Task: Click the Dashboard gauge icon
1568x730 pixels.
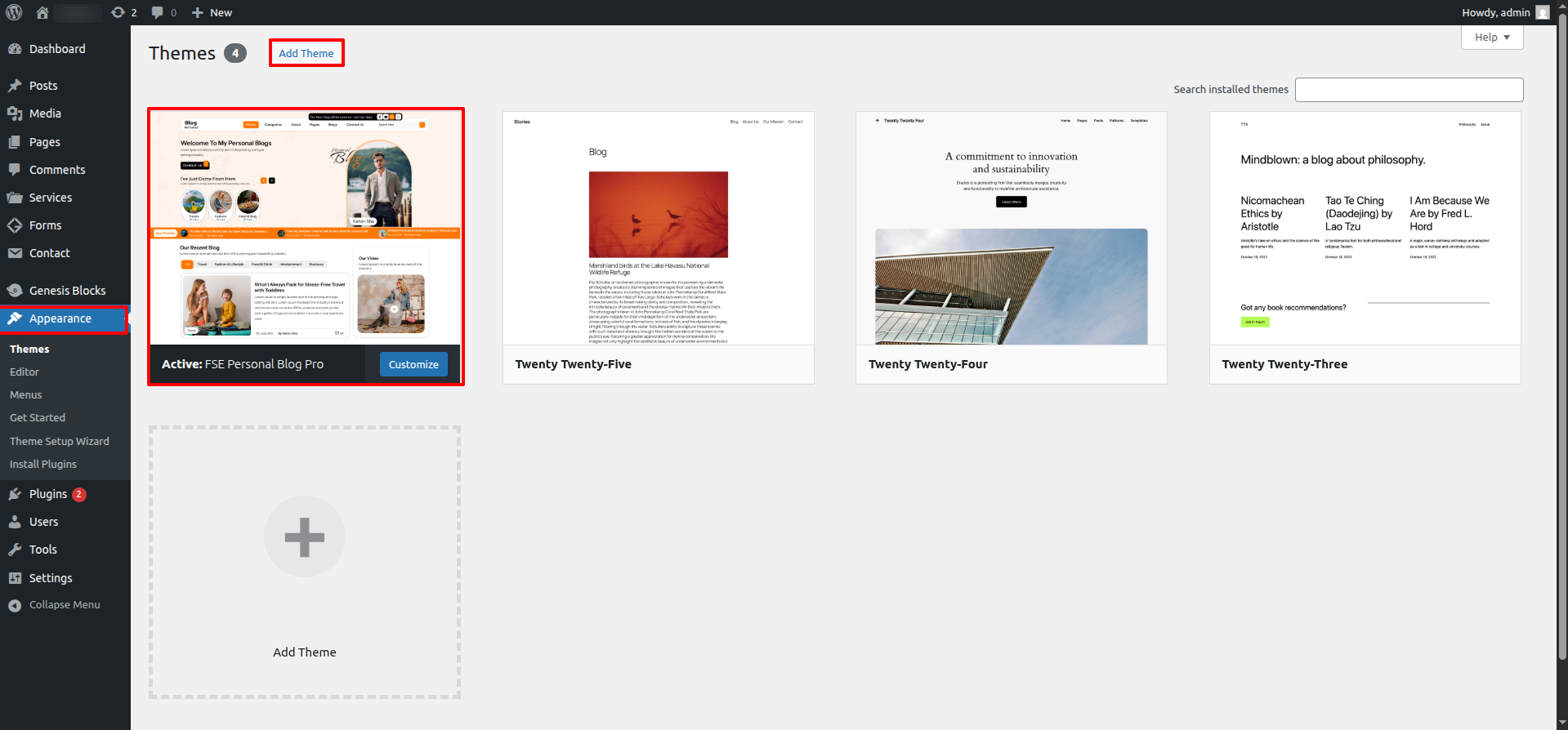Action: point(15,49)
